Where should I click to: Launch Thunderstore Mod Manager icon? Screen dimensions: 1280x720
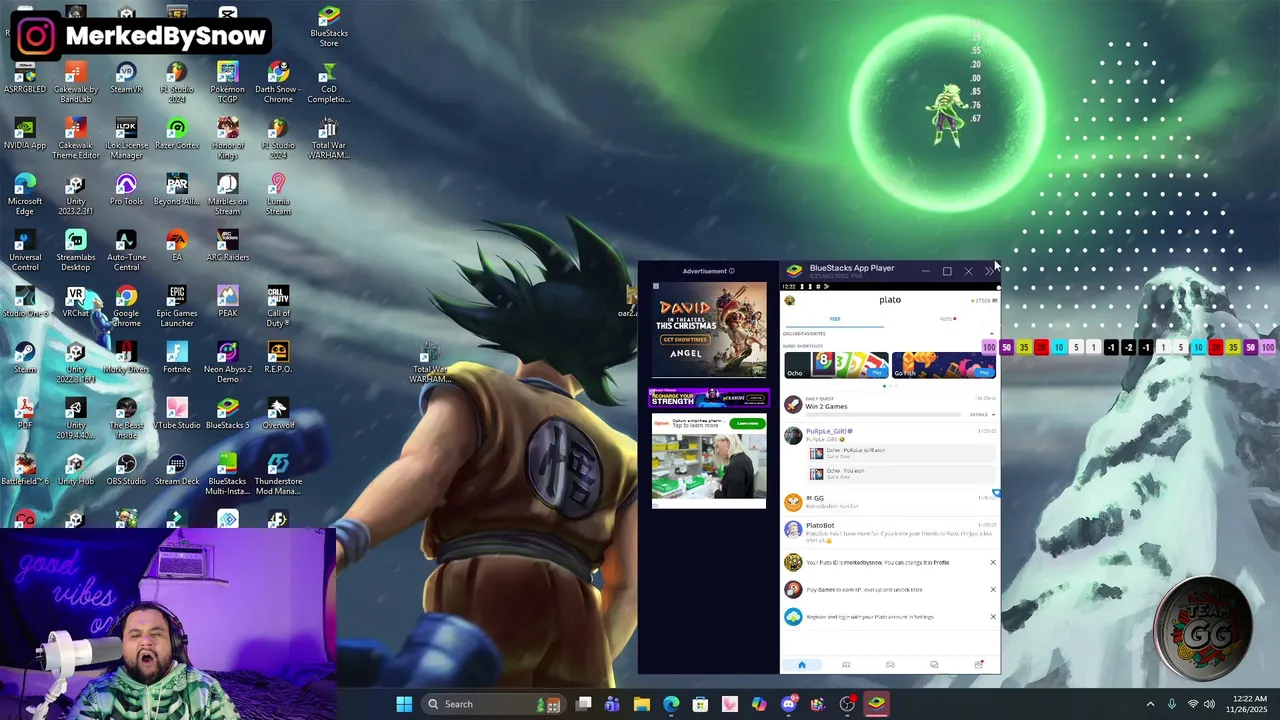[278, 475]
